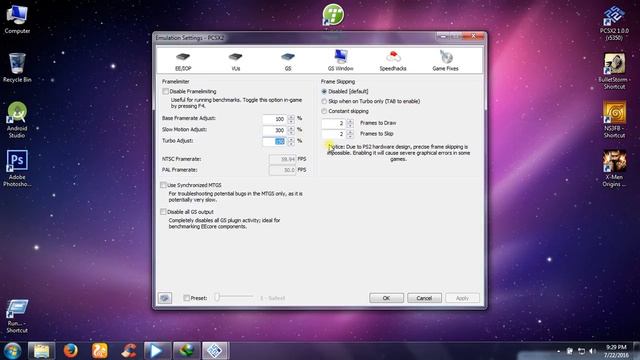Open UC Browser taskbar icon
Screen dimensions: 640x360
coord(100,351)
